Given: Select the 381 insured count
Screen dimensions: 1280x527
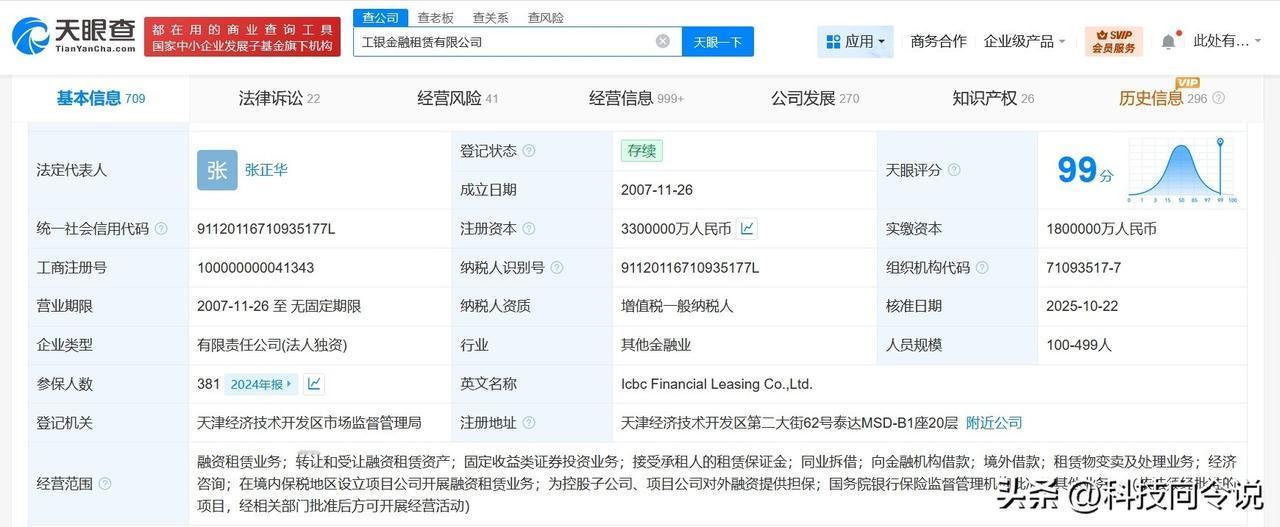Looking at the screenshot, I should (x=209, y=384).
